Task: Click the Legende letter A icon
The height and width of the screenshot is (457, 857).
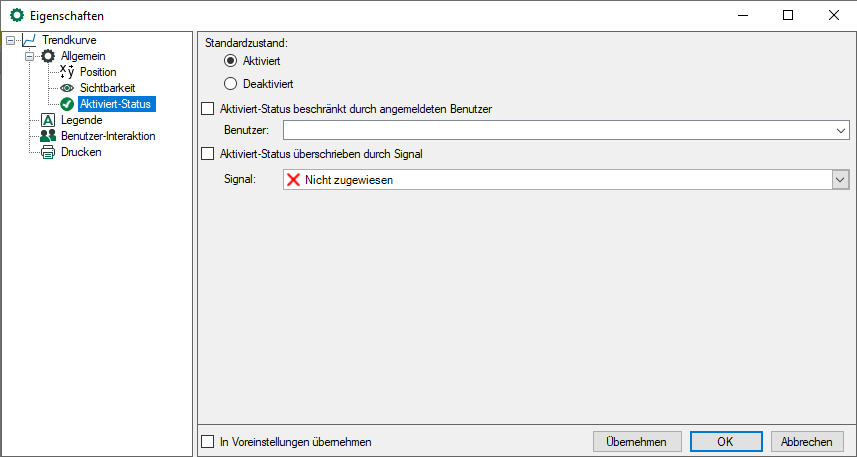Action: 48,120
